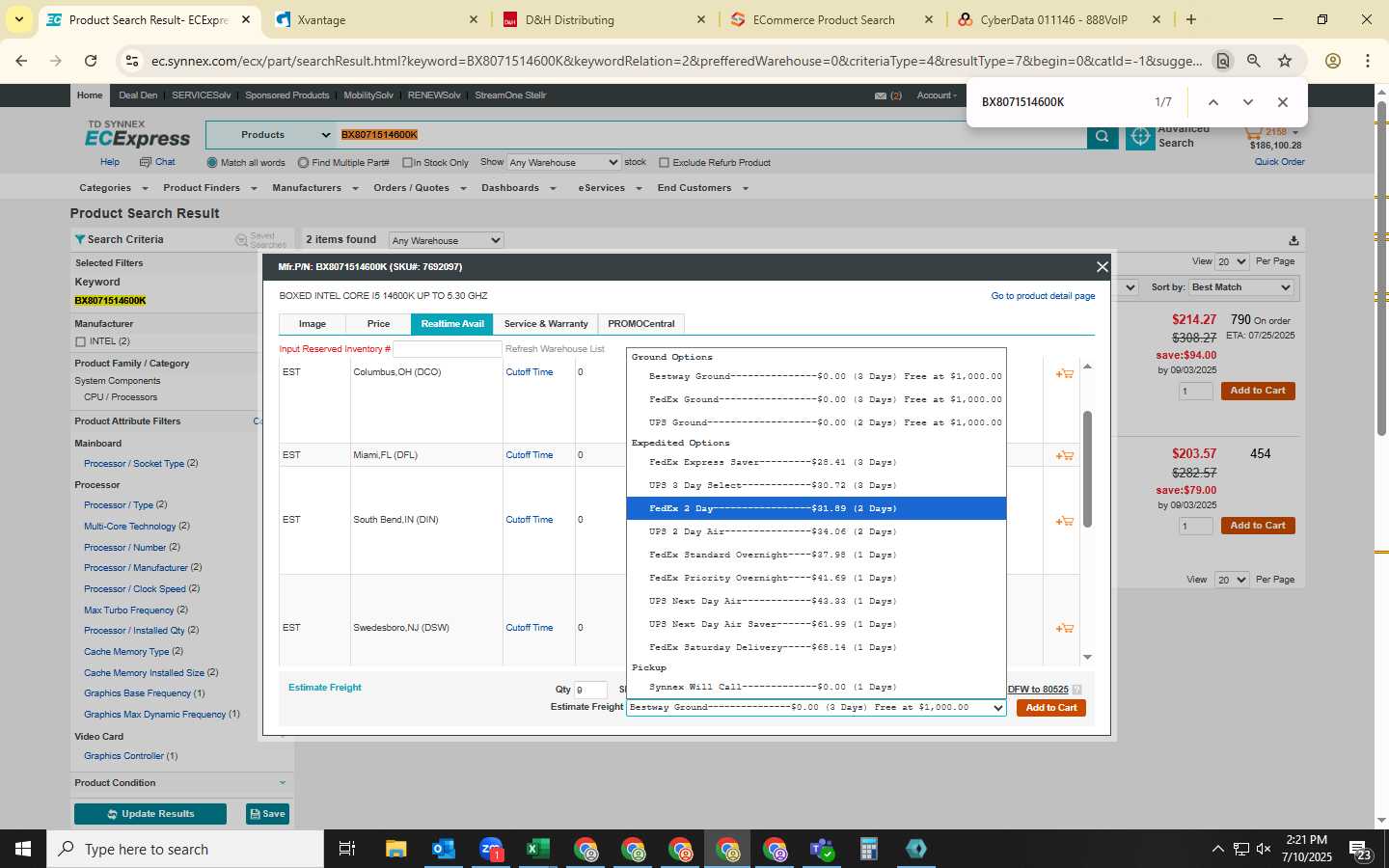
Task: Open Microsoft Teams from the taskbar
Action: coord(822,849)
